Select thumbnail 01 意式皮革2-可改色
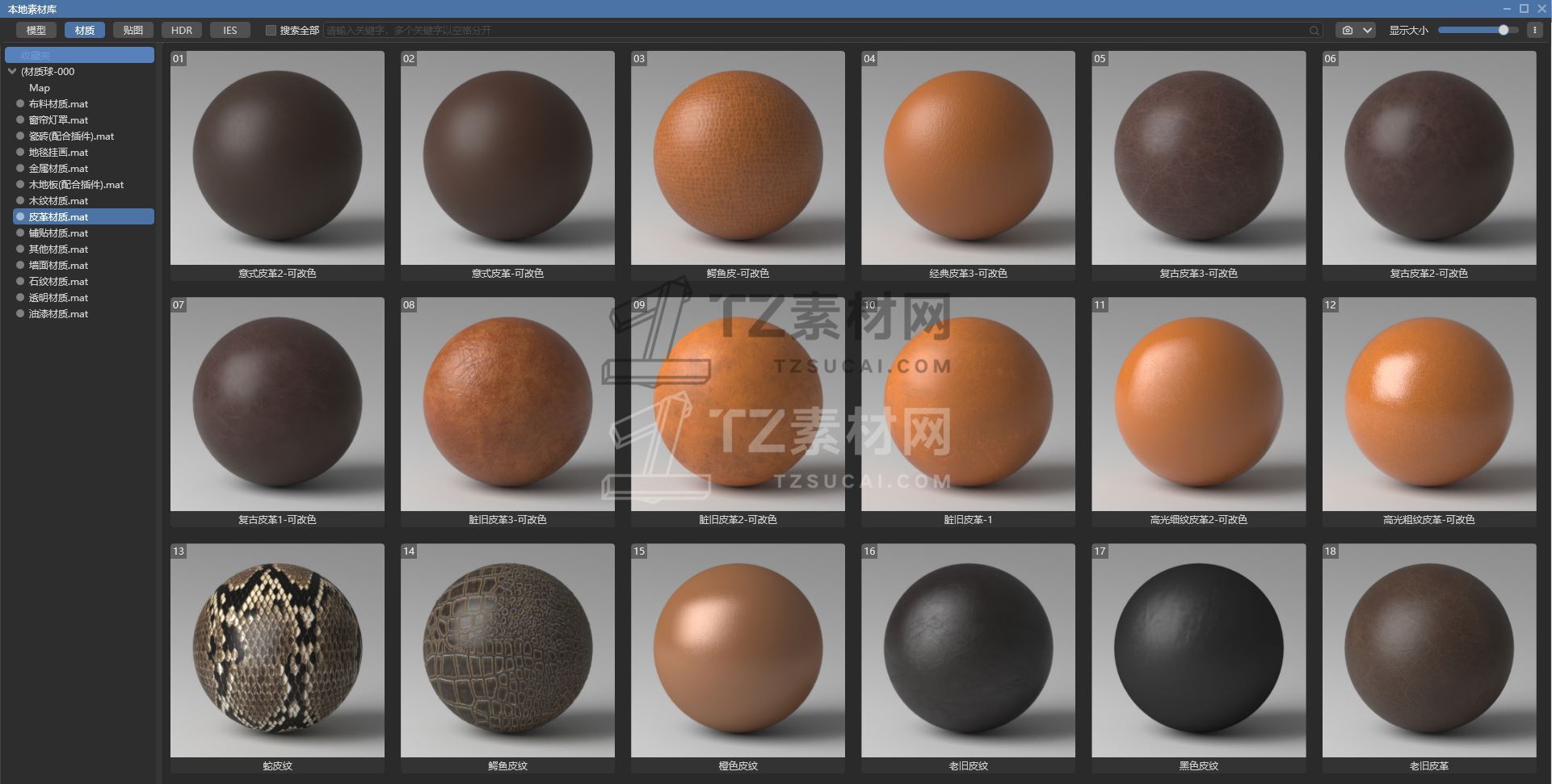The image size is (1552, 784). (x=277, y=158)
